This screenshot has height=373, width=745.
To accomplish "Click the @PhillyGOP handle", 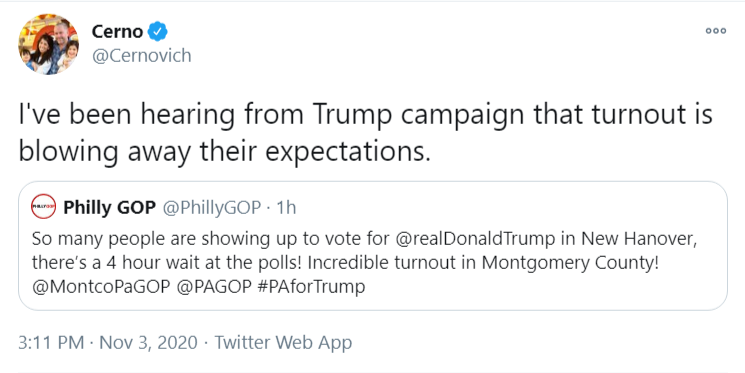I will coord(212,207).
